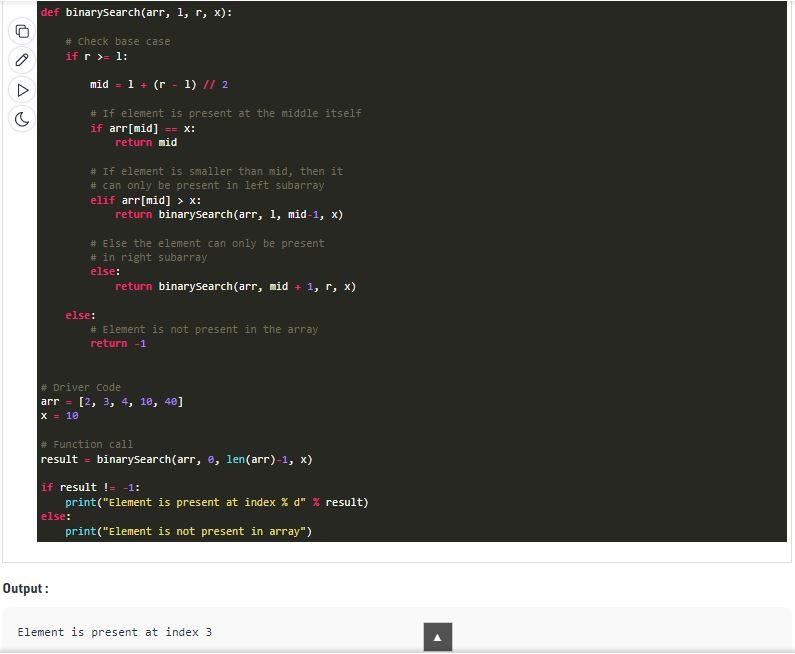Click print line 'Element is present at index % d'
Image resolution: width=795 pixels, height=654 pixels.
point(216,502)
